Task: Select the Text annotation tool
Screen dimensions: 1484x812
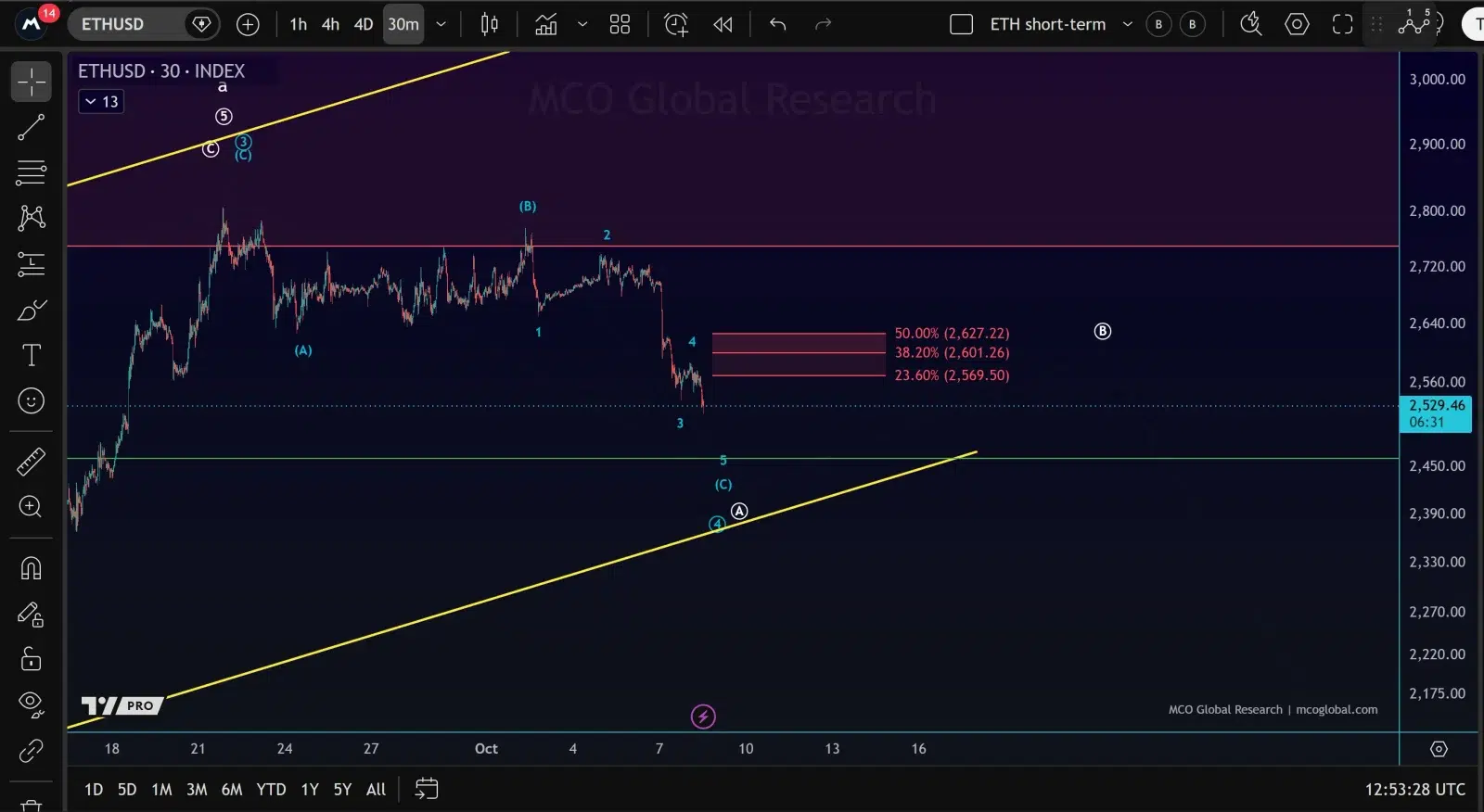Action: (31, 355)
